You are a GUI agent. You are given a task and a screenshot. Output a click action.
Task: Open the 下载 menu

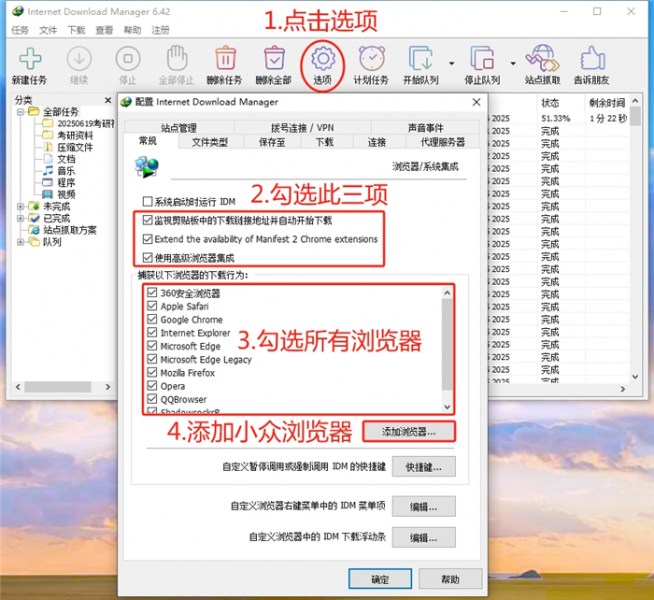tap(76, 30)
